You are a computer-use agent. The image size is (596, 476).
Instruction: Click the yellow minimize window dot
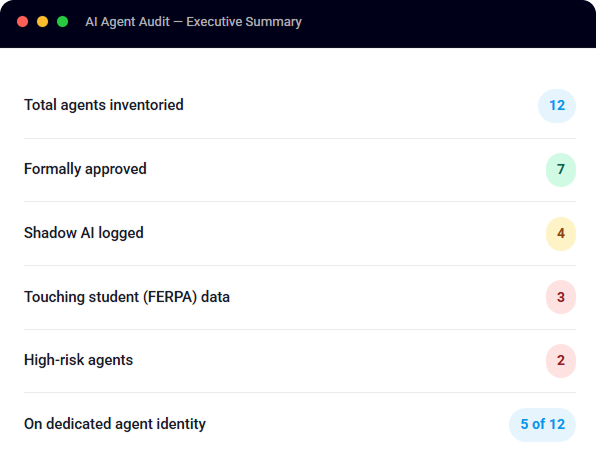tap(43, 22)
